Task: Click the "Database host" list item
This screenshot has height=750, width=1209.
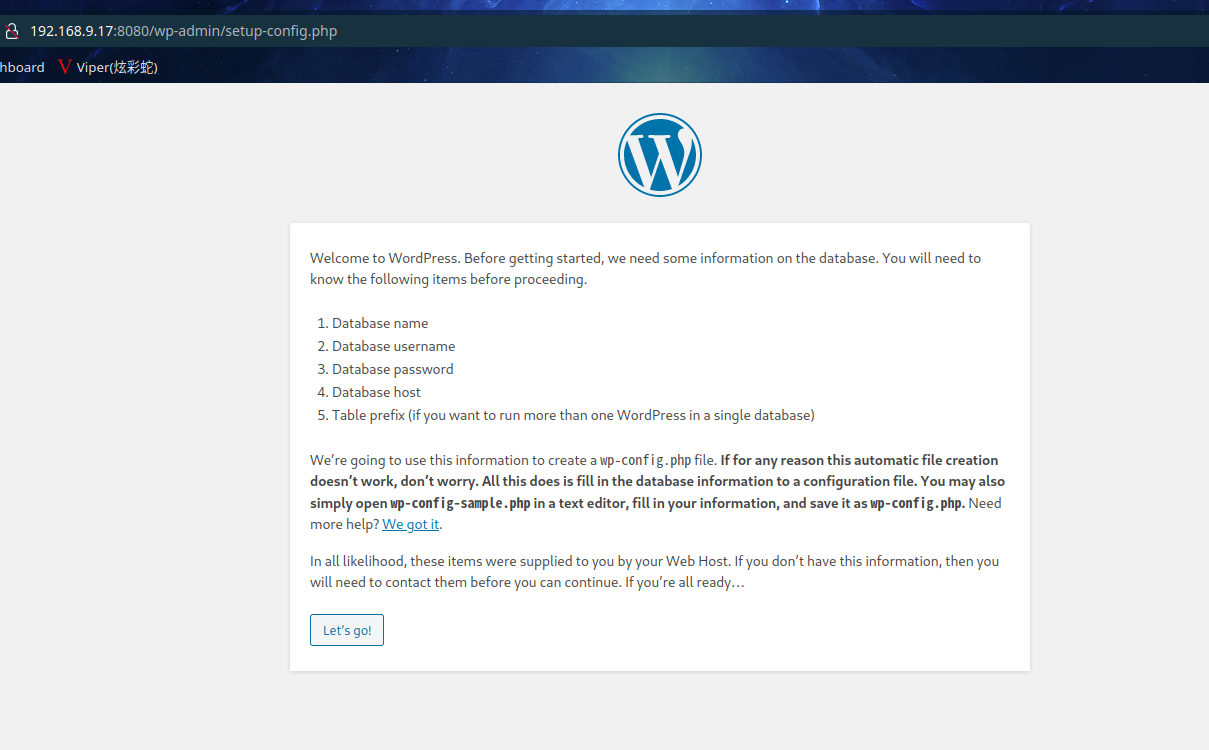Action: point(376,392)
